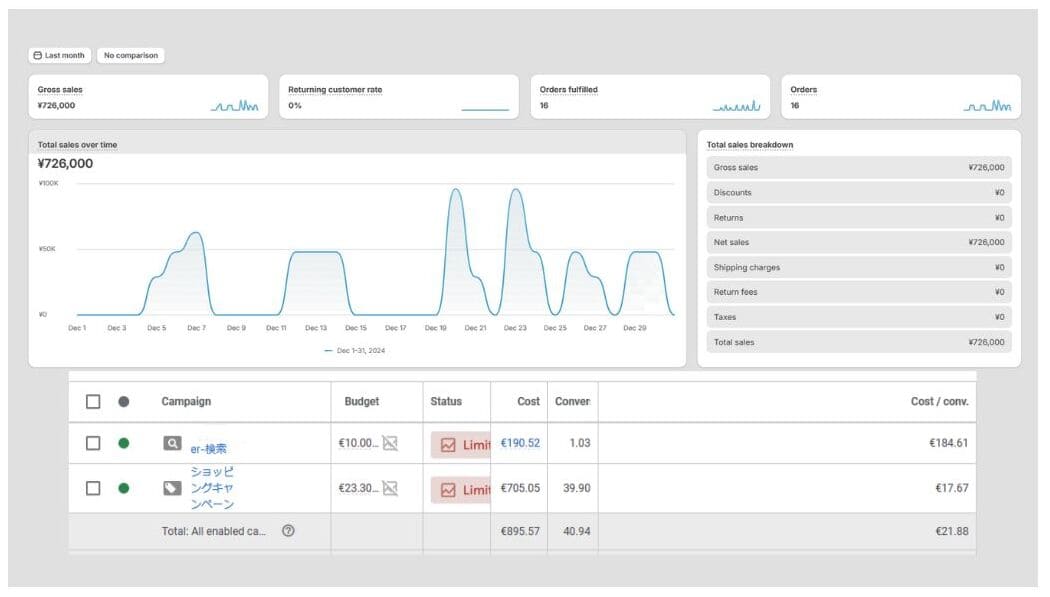Sort table by Budget column header

point(362,401)
